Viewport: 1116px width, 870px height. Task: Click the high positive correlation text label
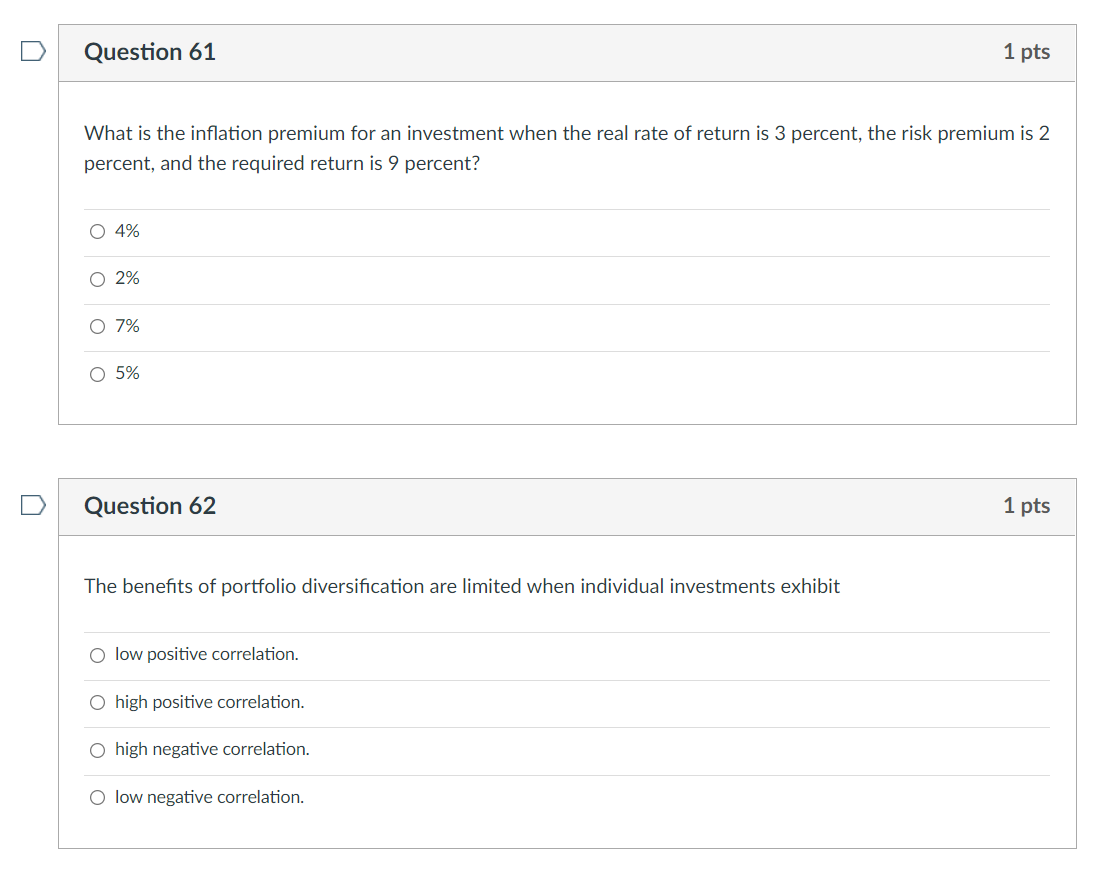point(208,702)
